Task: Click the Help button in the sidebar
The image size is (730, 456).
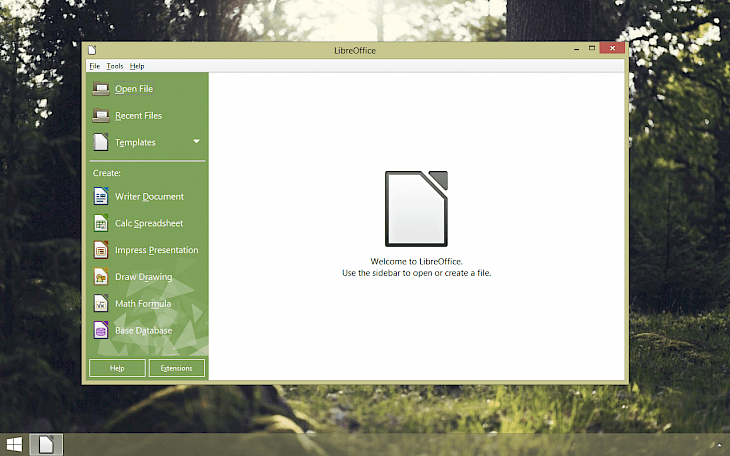Action: 117,368
